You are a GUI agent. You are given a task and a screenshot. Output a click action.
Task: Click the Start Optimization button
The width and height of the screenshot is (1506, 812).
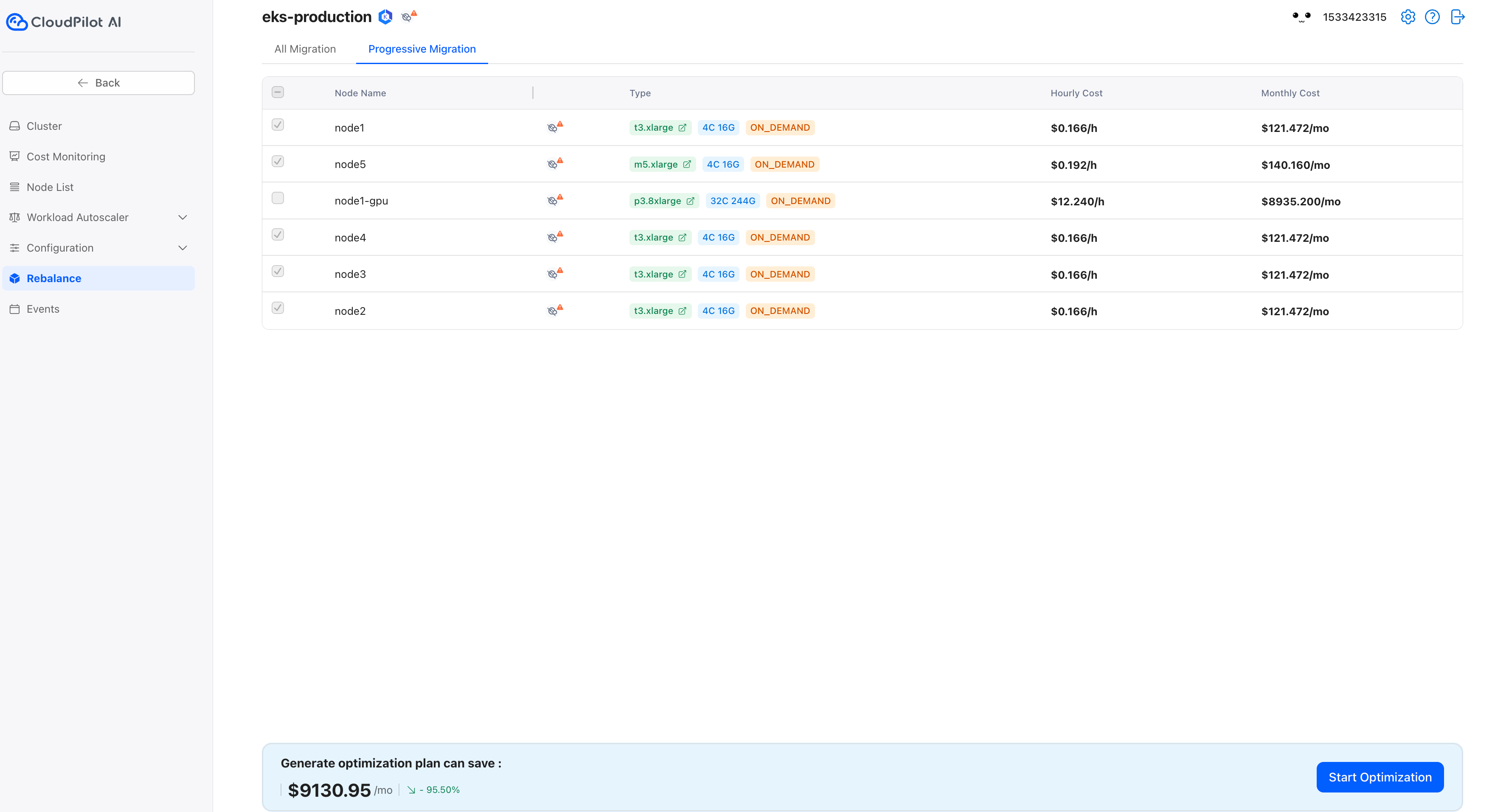[1380, 777]
